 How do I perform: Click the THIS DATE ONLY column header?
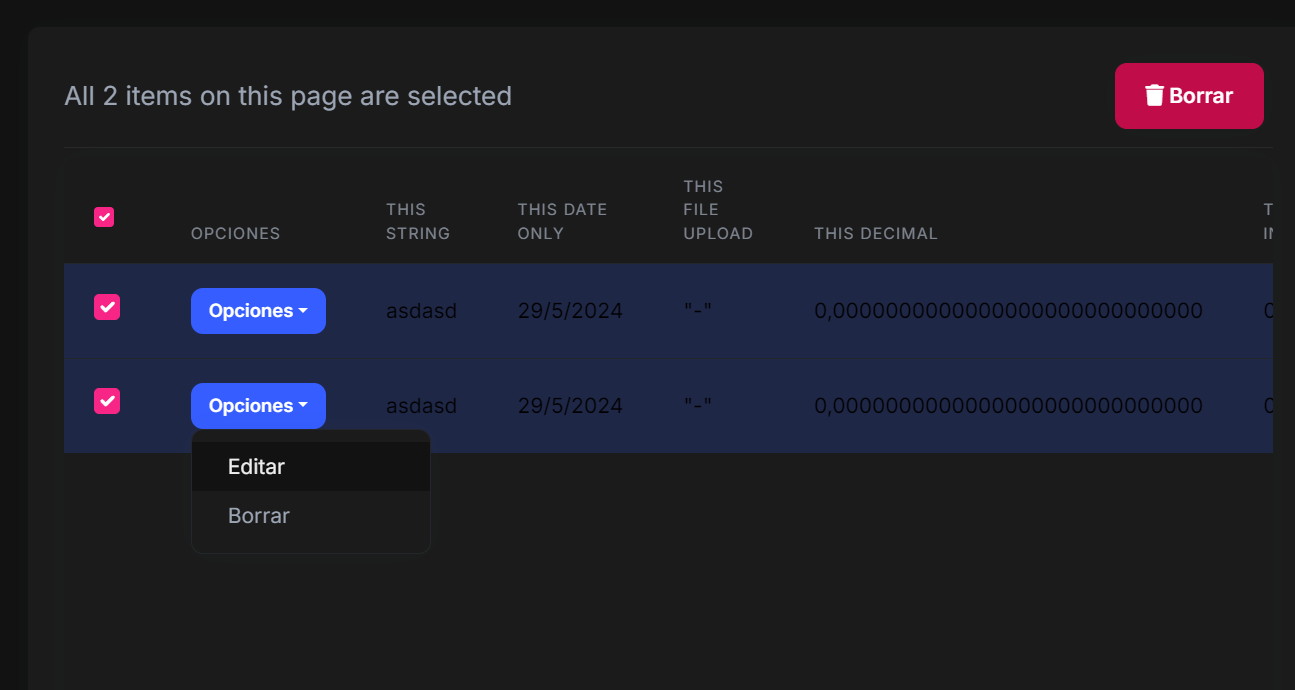(562, 221)
